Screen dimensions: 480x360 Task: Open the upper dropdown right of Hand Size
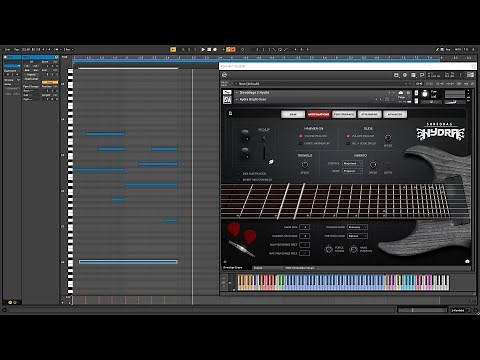[357, 227]
